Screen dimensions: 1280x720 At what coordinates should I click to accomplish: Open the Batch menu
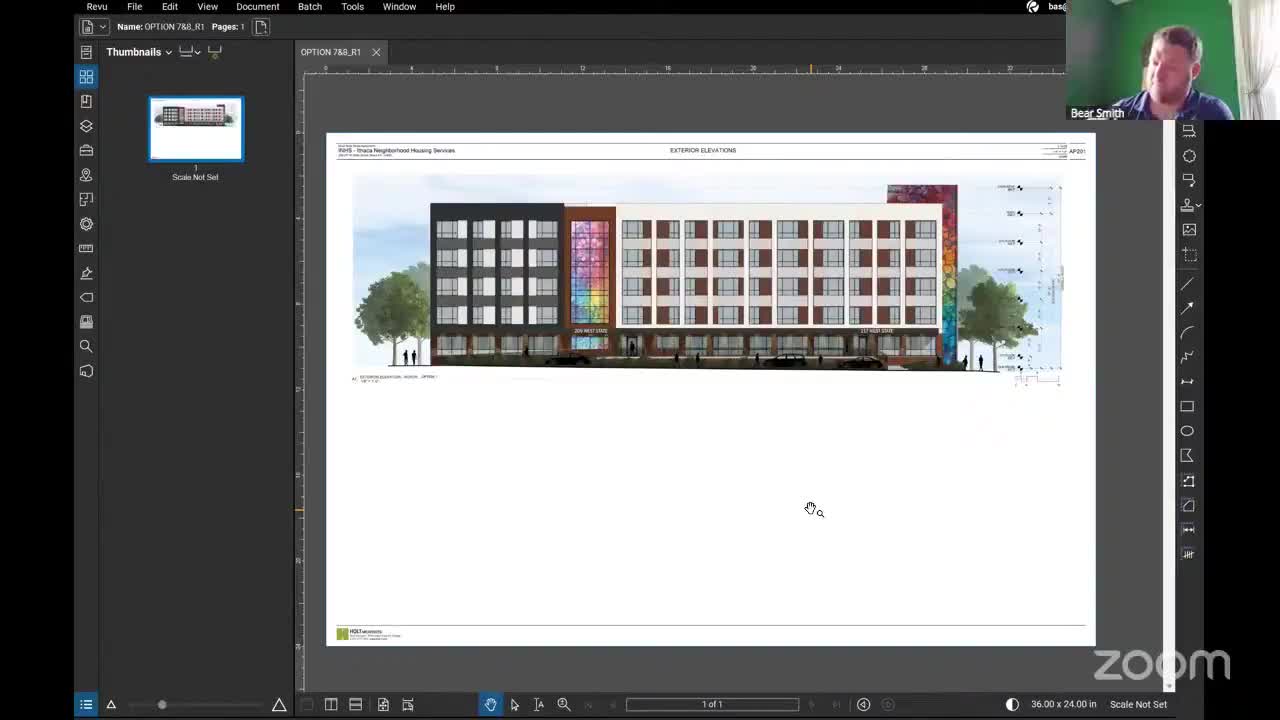pos(309,7)
